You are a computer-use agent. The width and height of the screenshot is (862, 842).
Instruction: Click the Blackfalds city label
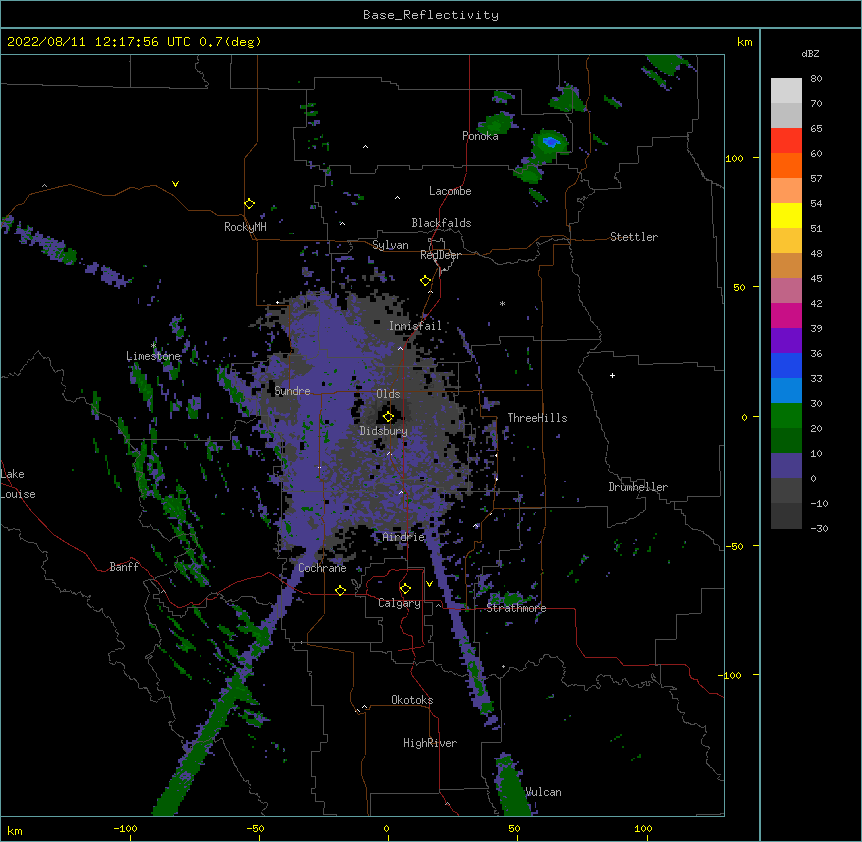[x=441, y=223]
